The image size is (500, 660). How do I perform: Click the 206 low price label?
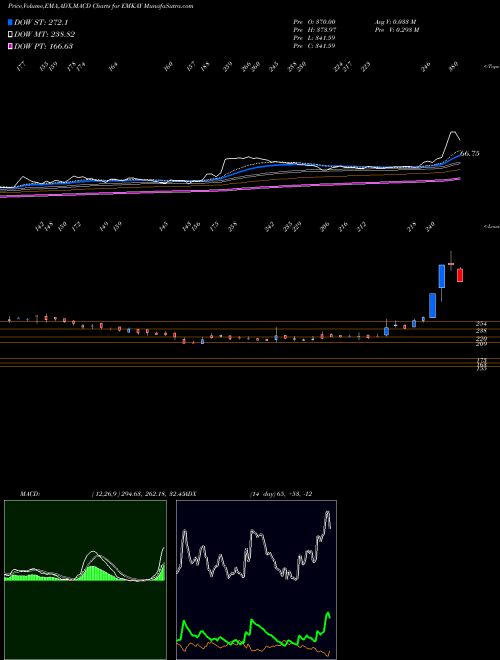324,227
